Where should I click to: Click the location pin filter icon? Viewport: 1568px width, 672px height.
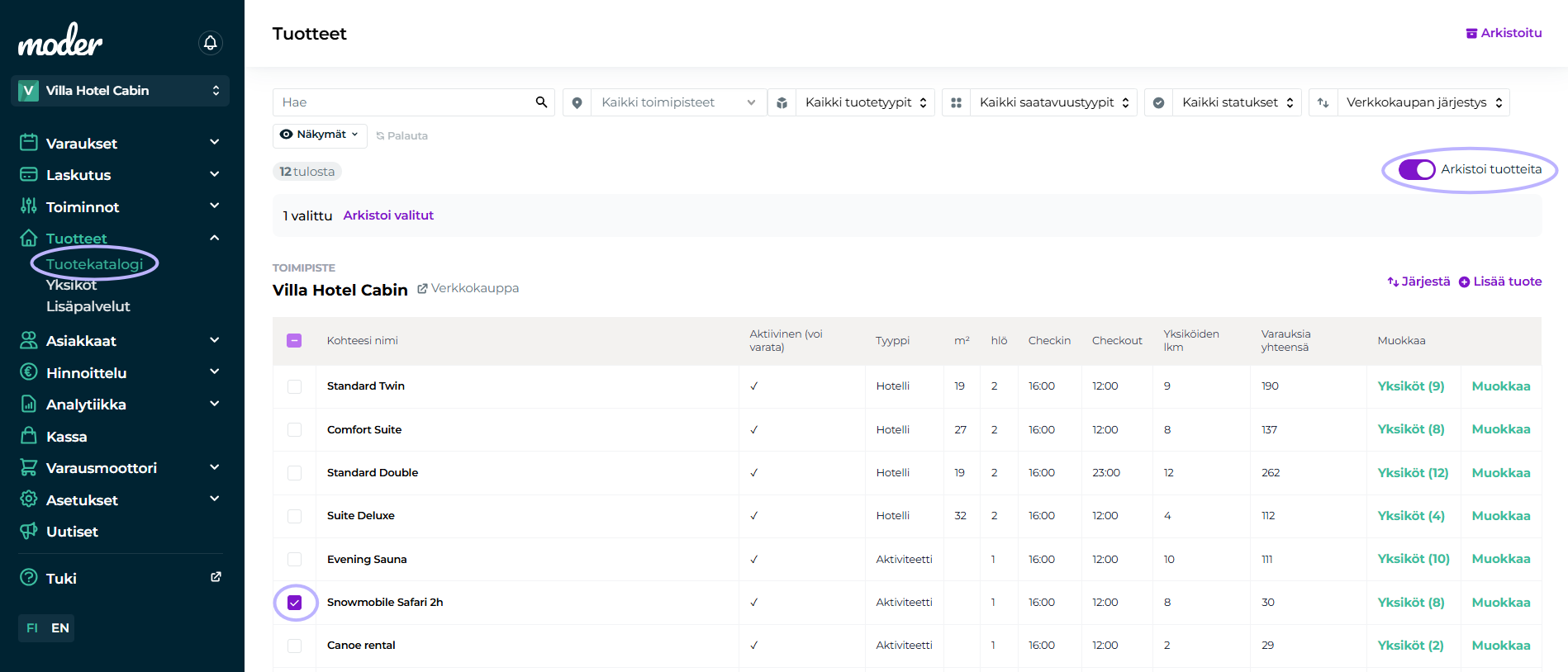[577, 102]
